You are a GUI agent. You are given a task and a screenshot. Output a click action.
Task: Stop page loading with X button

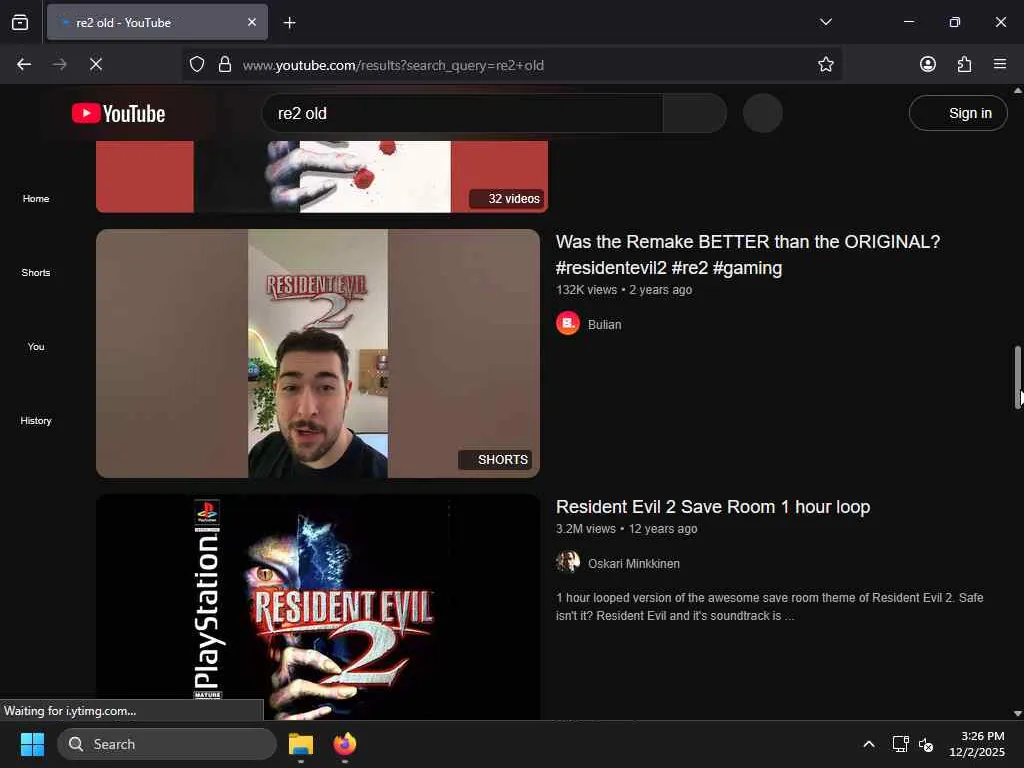tap(96, 64)
